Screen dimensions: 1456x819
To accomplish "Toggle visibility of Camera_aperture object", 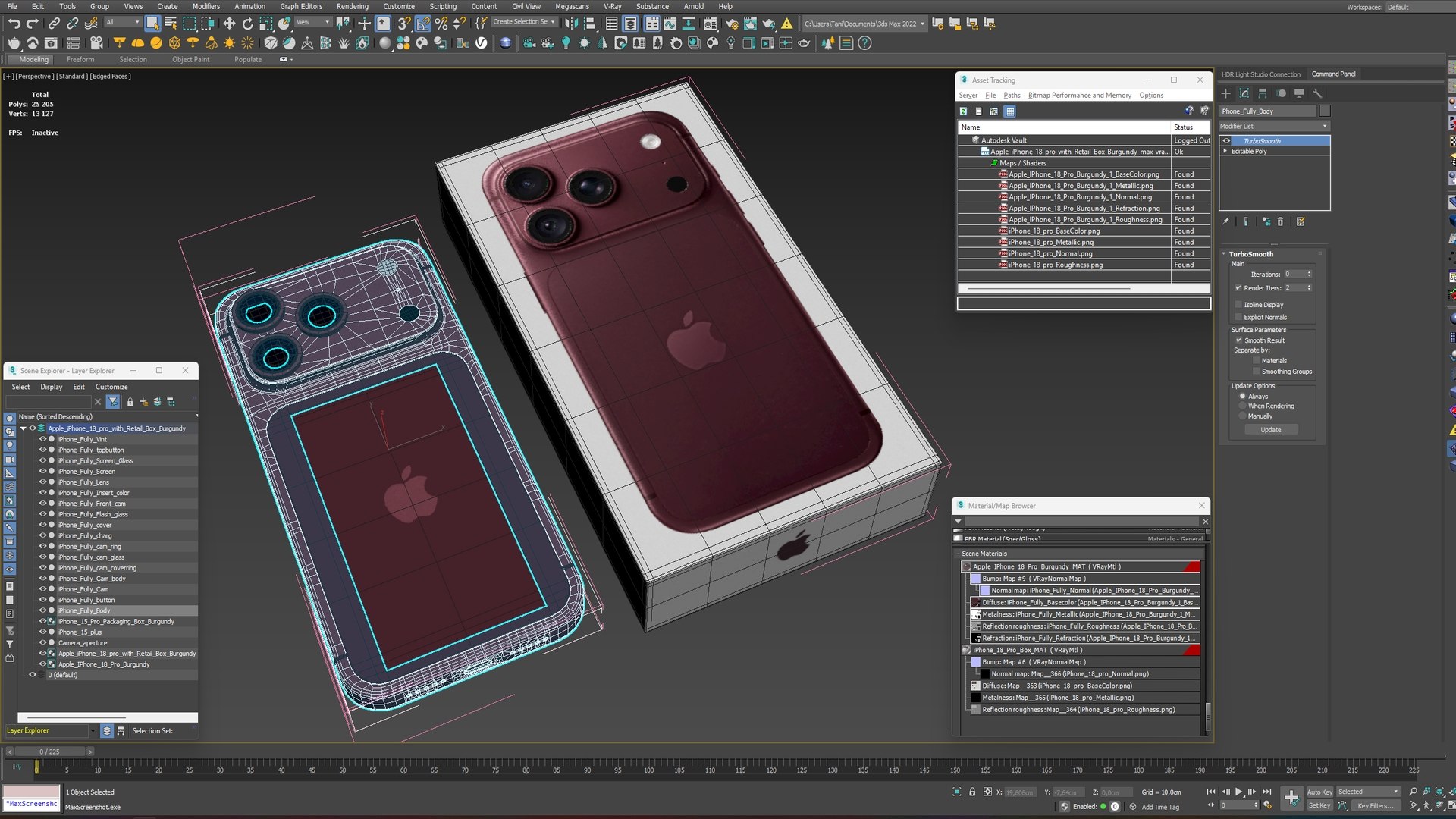I will [42, 643].
